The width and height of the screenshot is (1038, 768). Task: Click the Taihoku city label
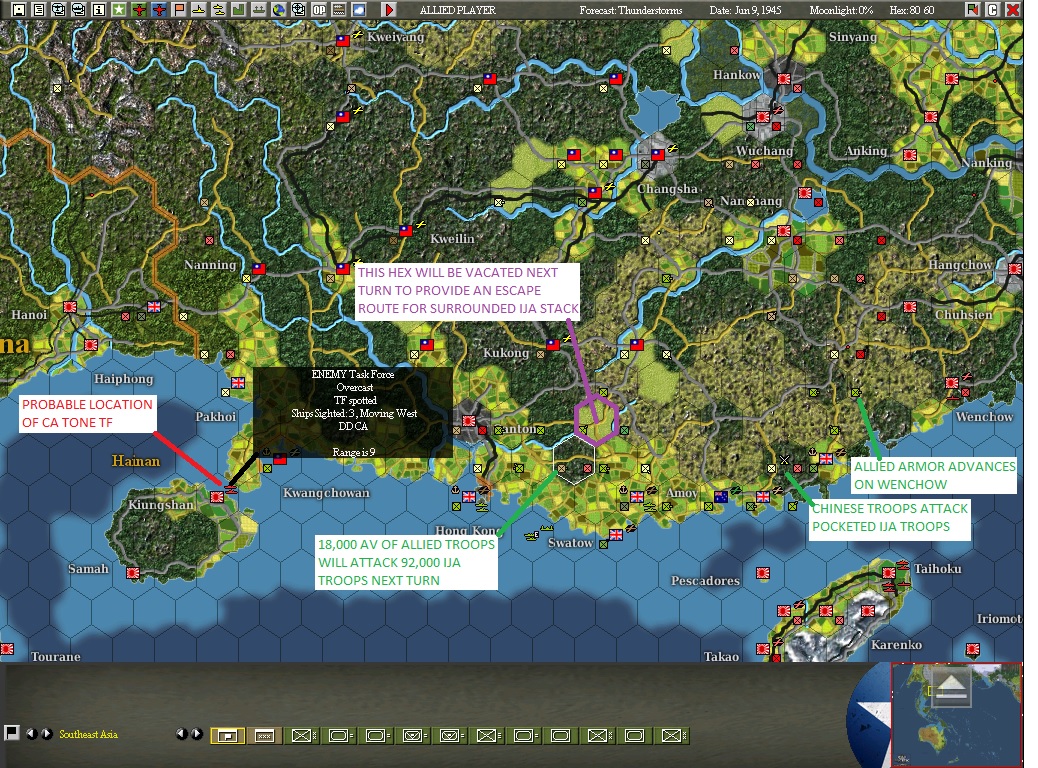(937, 569)
